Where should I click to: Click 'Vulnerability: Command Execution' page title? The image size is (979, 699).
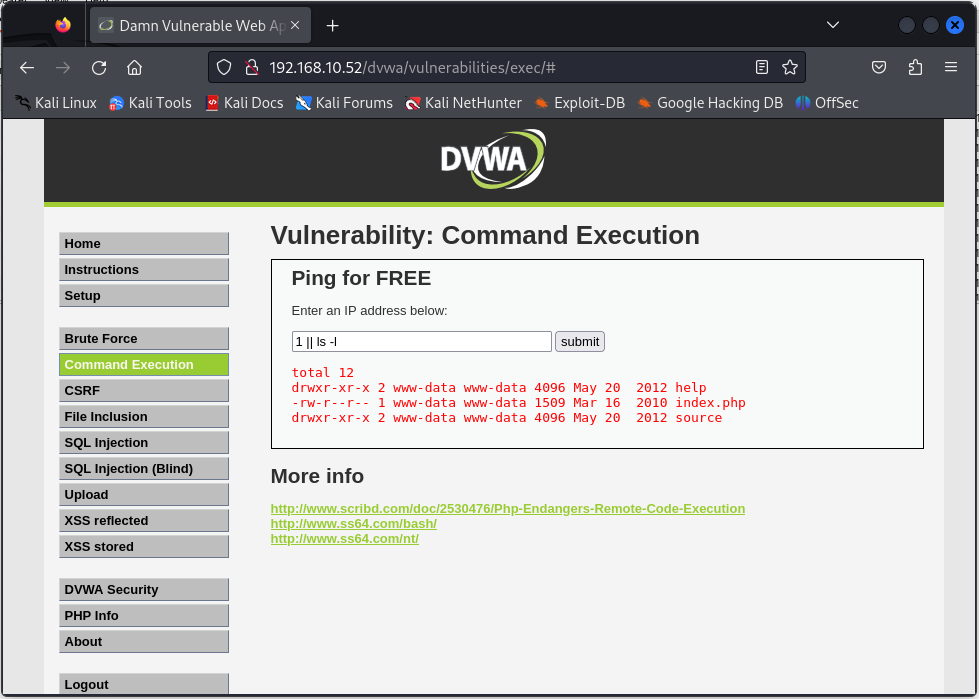[485, 235]
